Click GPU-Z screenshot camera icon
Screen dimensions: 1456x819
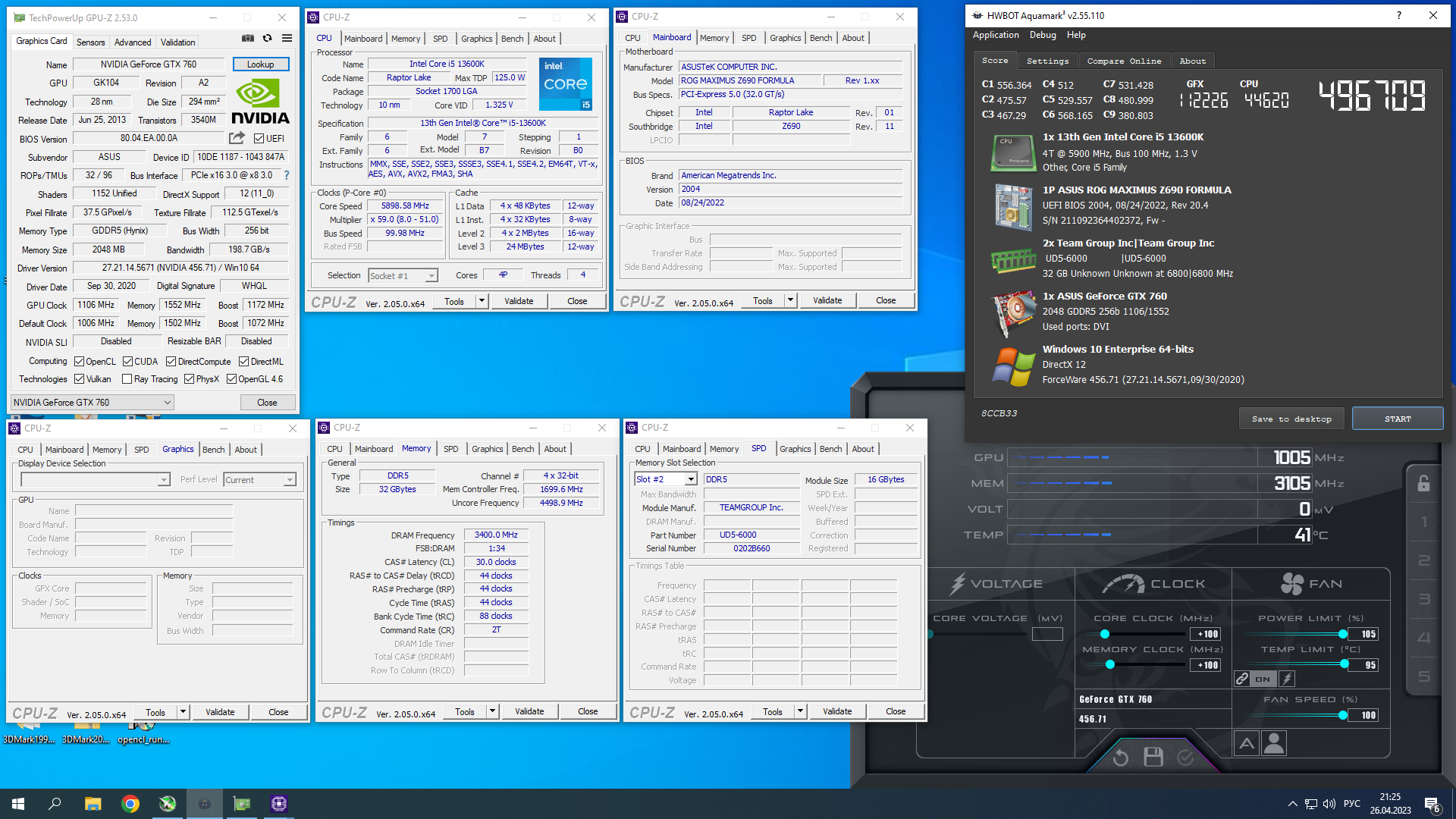[248, 38]
